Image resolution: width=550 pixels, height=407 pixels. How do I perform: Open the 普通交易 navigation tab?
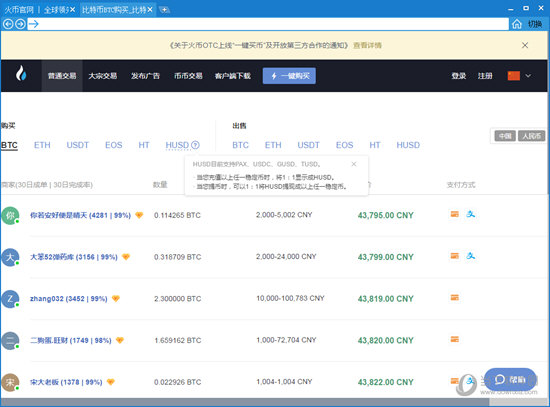(62, 76)
